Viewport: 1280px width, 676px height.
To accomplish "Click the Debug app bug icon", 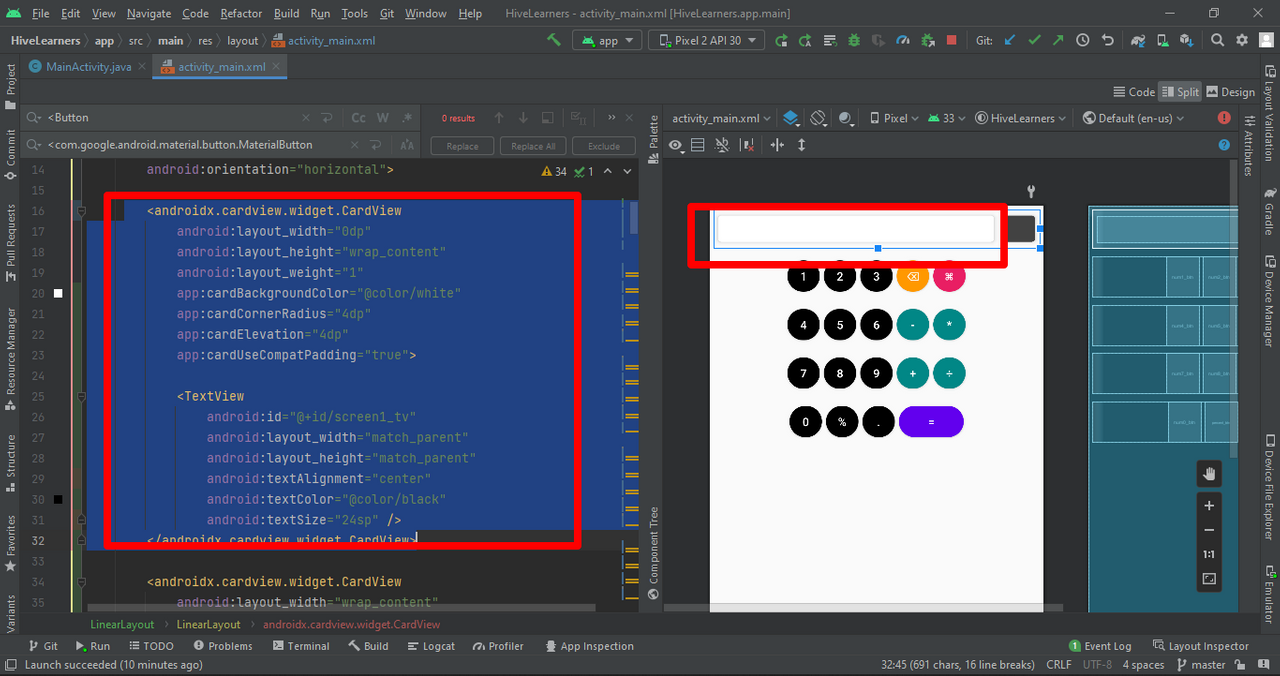I will 854,40.
